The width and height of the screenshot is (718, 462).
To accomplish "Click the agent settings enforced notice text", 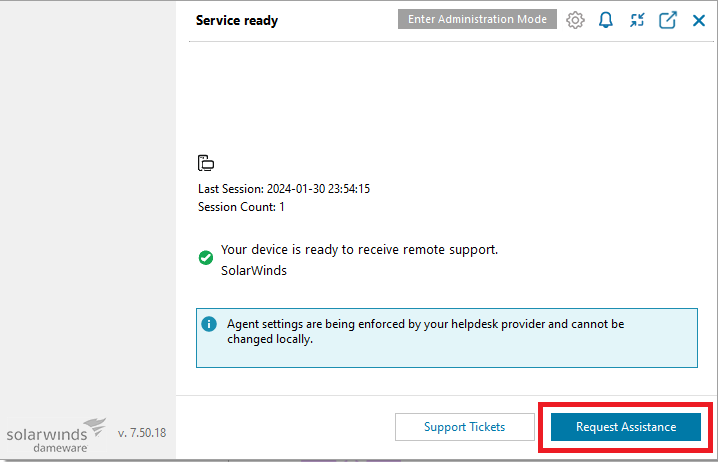I will point(425,332).
